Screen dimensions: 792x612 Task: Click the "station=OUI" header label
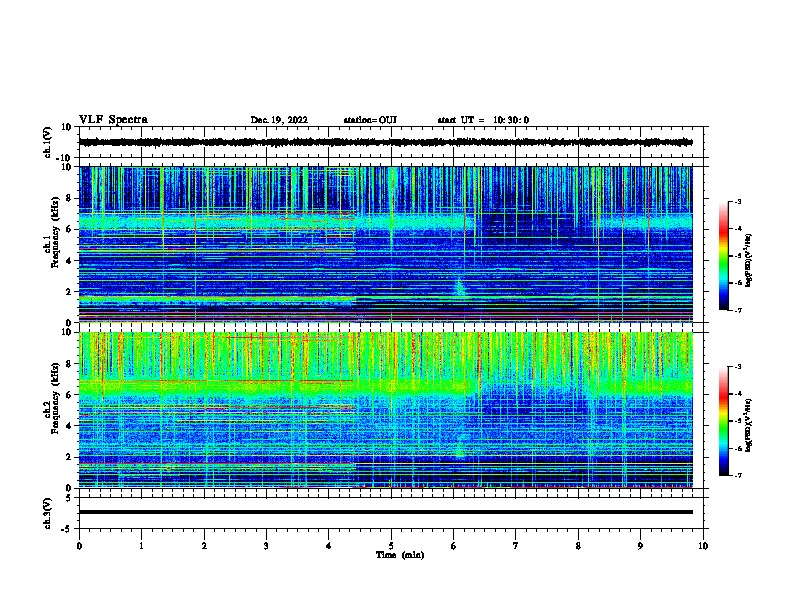click(x=370, y=120)
